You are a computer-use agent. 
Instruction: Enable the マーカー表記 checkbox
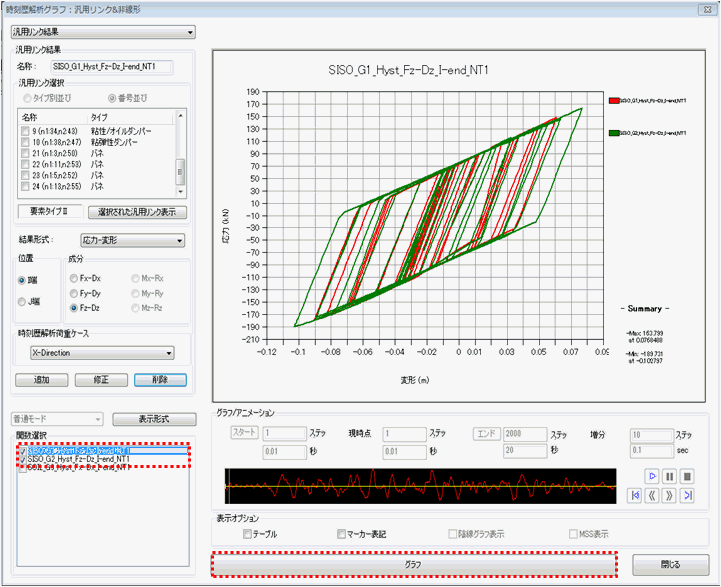pos(341,534)
